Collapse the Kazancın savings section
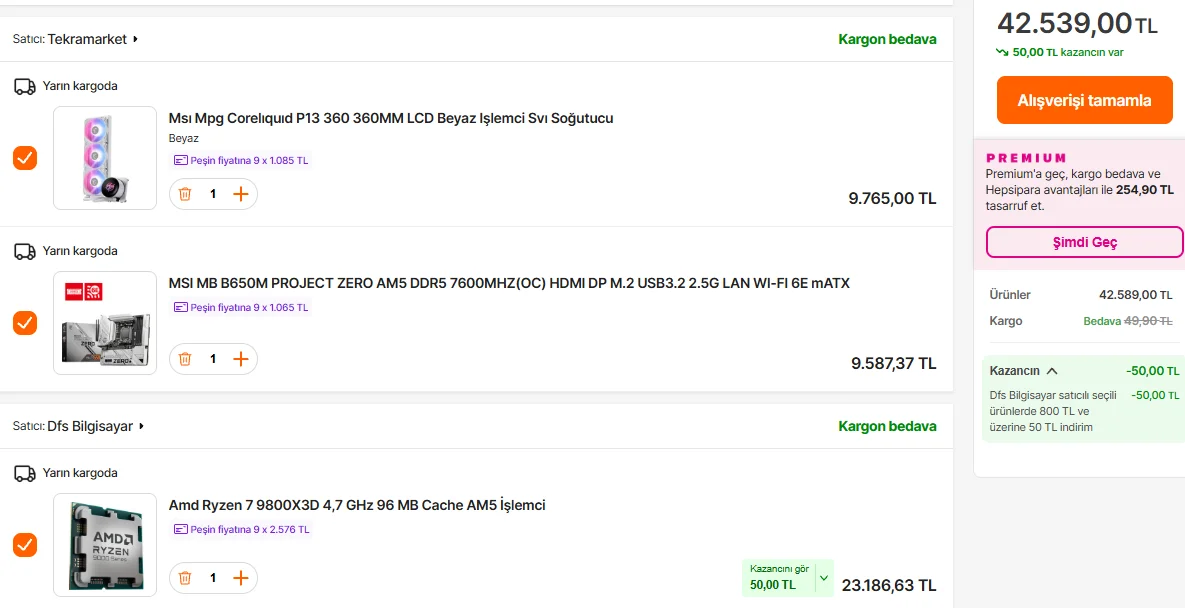The height and width of the screenshot is (608, 1185). click(x=1052, y=371)
